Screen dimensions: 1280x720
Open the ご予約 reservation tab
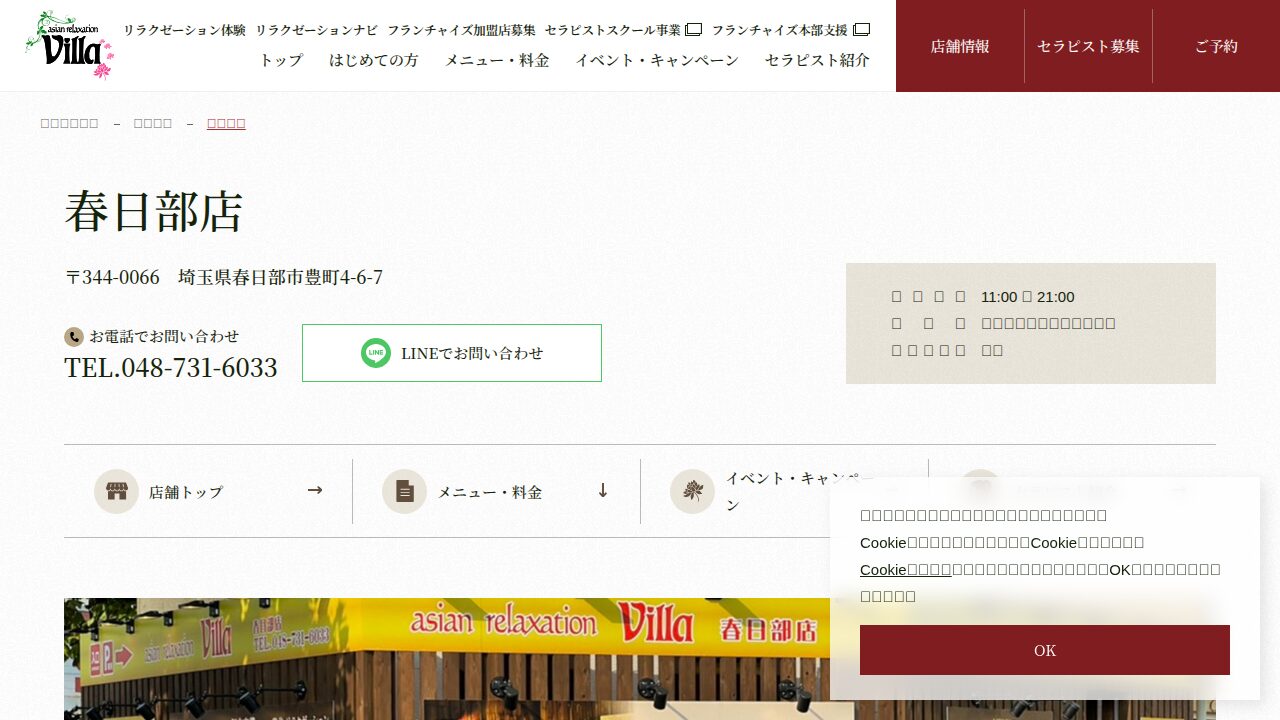coord(1216,46)
